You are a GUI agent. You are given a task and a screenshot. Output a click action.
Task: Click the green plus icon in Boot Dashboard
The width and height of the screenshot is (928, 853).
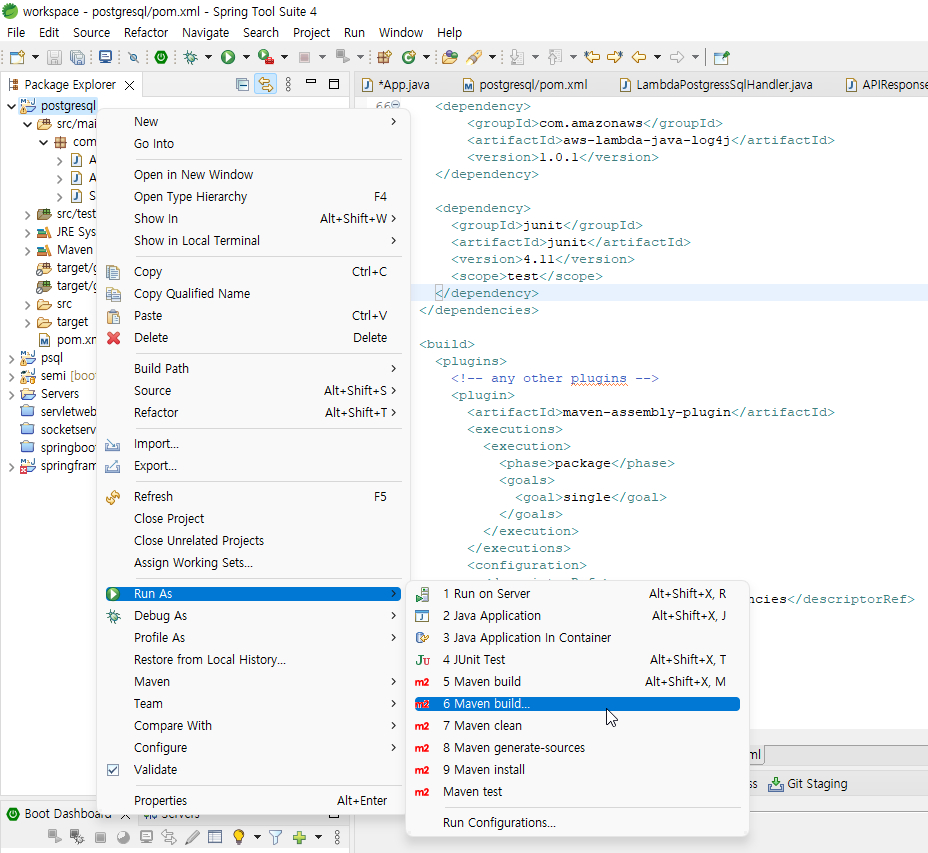(298, 837)
